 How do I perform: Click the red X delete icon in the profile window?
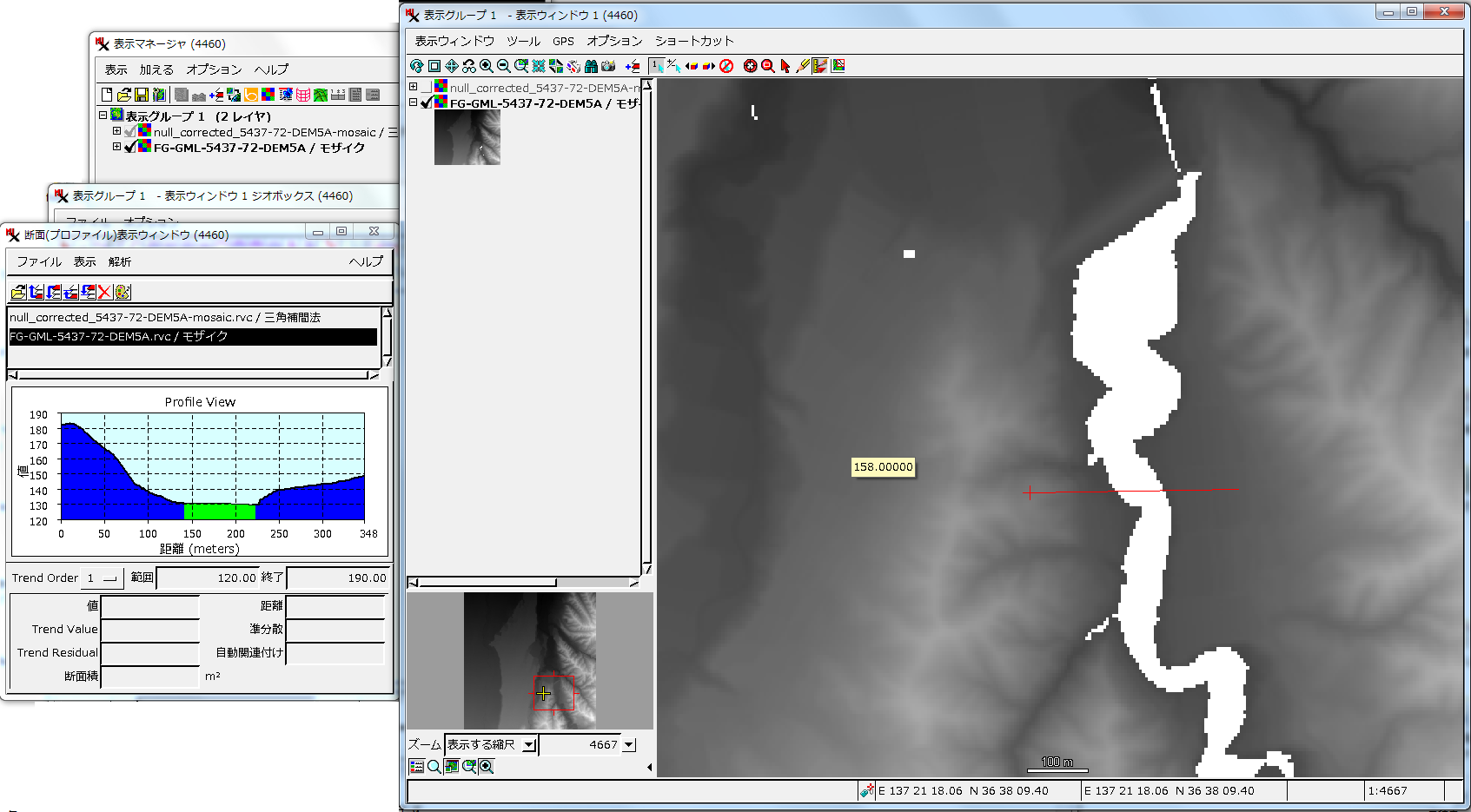[x=105, y=293]
